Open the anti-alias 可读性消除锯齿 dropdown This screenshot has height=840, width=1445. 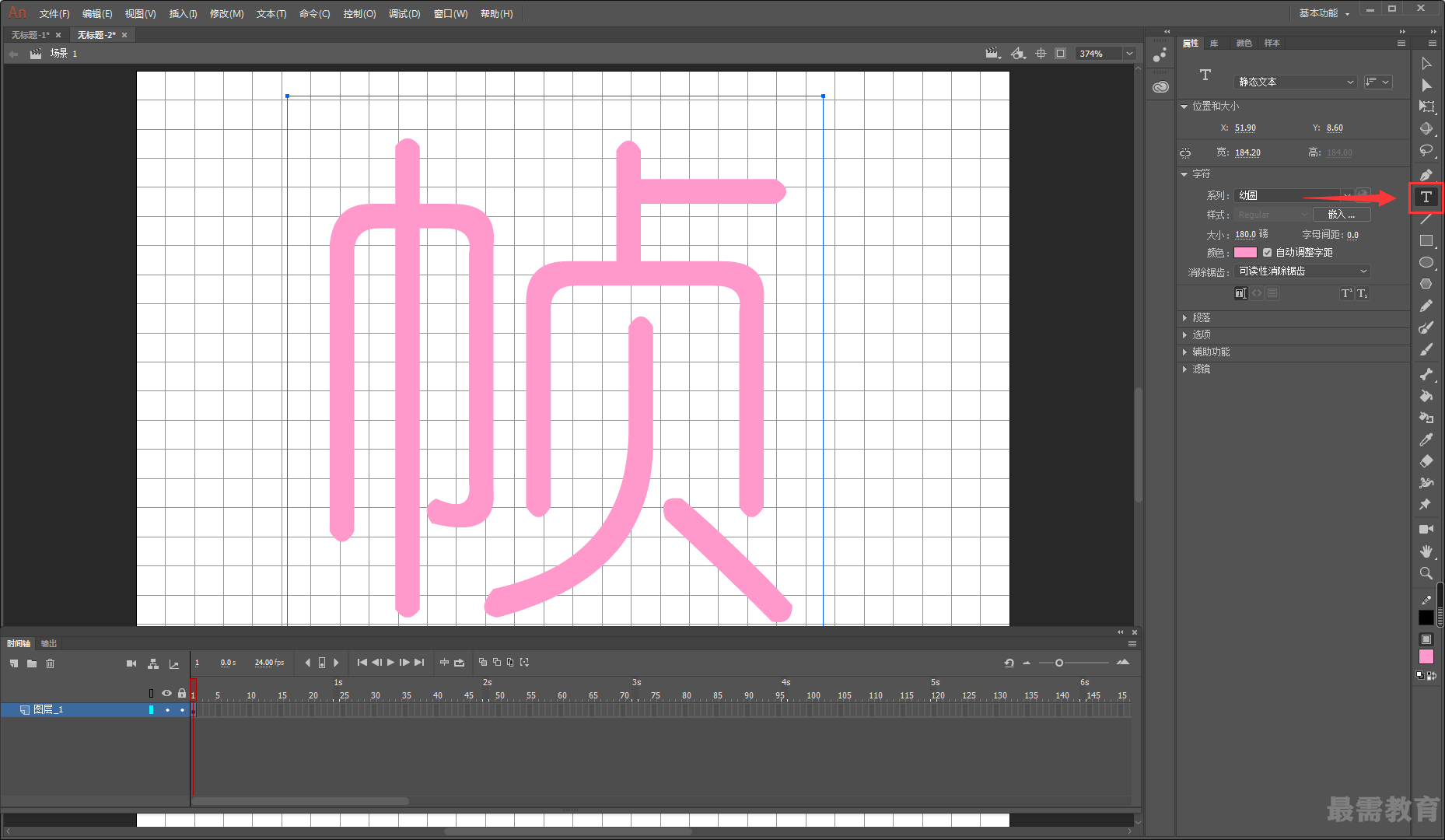tap(1302, 271)
